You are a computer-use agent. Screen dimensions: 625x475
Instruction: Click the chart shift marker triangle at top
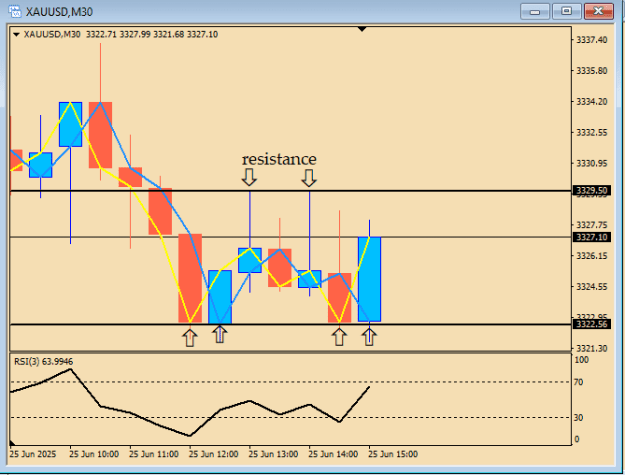(362, 29)
